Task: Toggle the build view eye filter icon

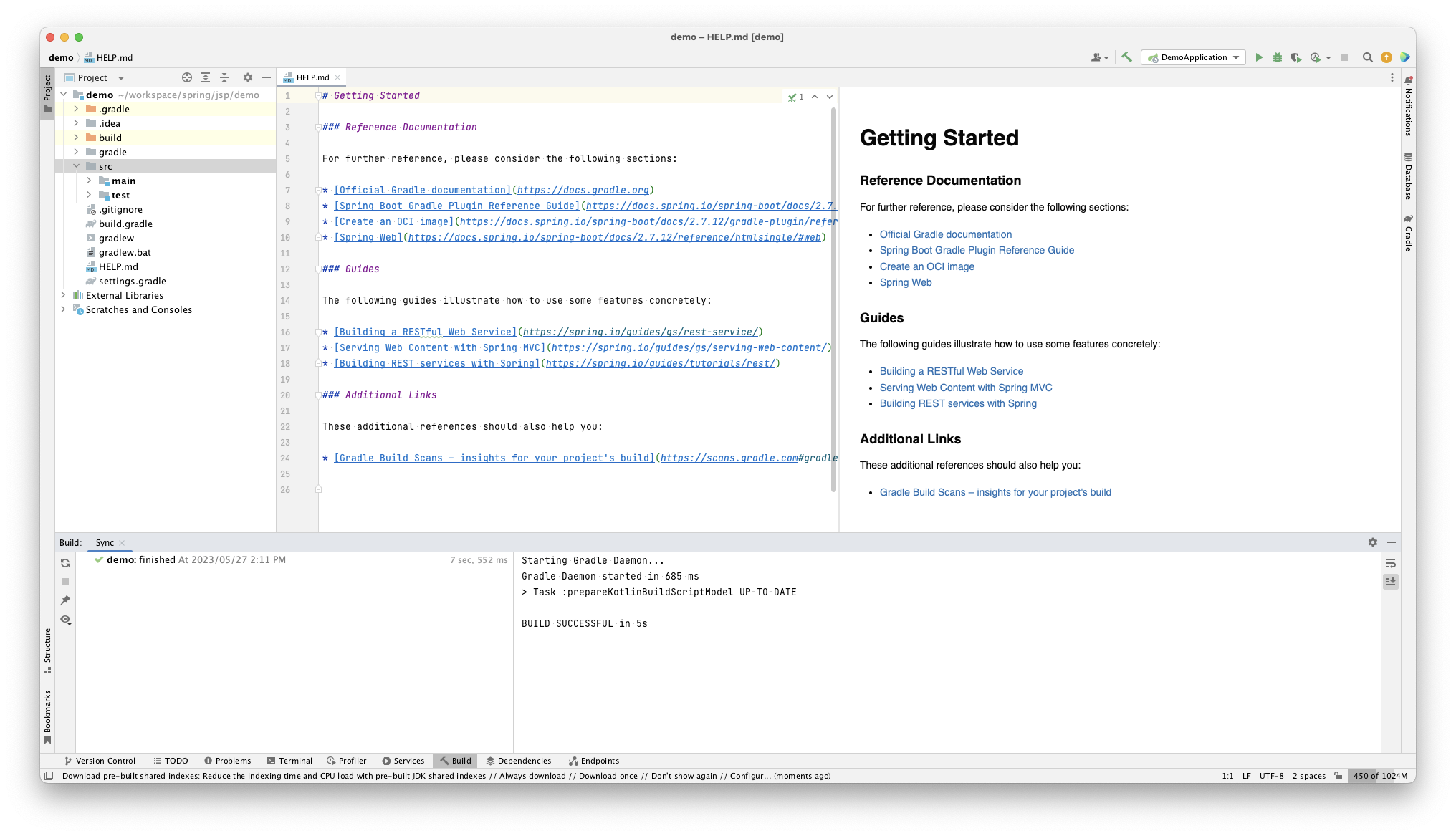Action: point(65,620)
